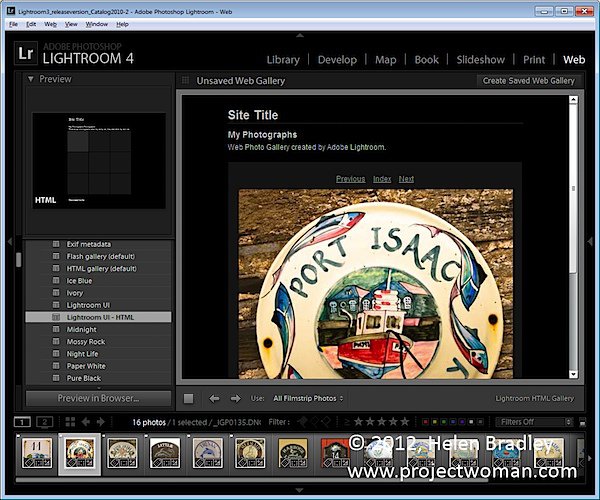Click the Lr Lightroom logo icon

[x=26, y=53]
